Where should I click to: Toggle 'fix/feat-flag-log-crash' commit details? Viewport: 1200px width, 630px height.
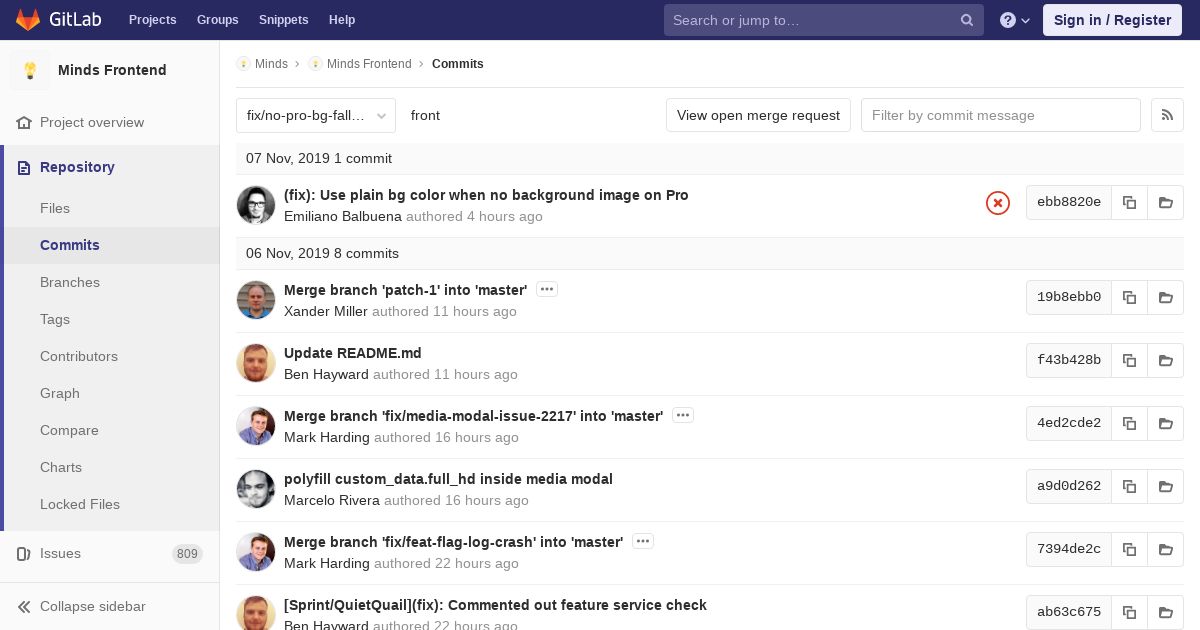tap(643, 542)
